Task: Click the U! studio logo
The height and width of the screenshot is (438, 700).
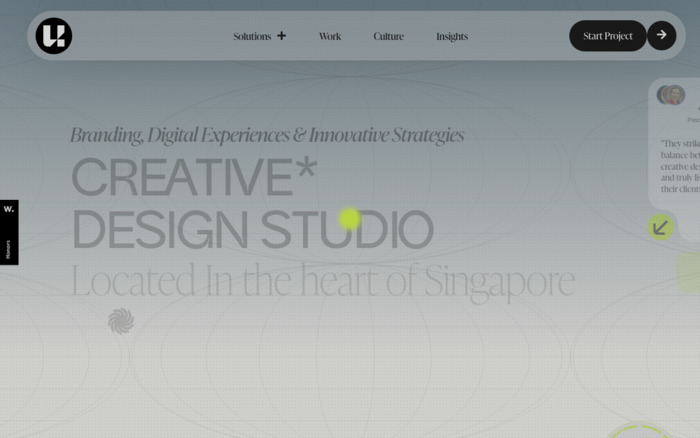Action: 54,36
